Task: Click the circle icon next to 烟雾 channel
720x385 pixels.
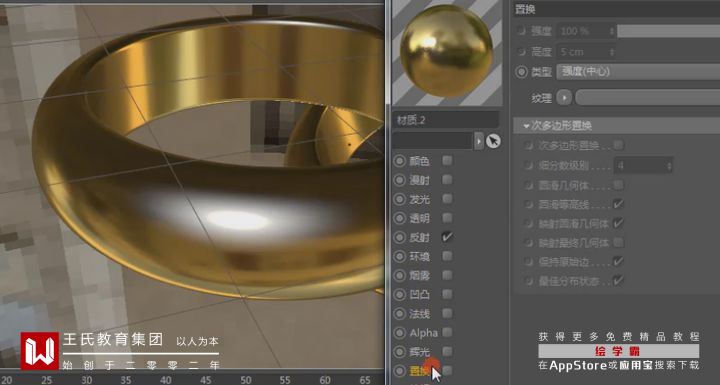Action: pos(400,276)
